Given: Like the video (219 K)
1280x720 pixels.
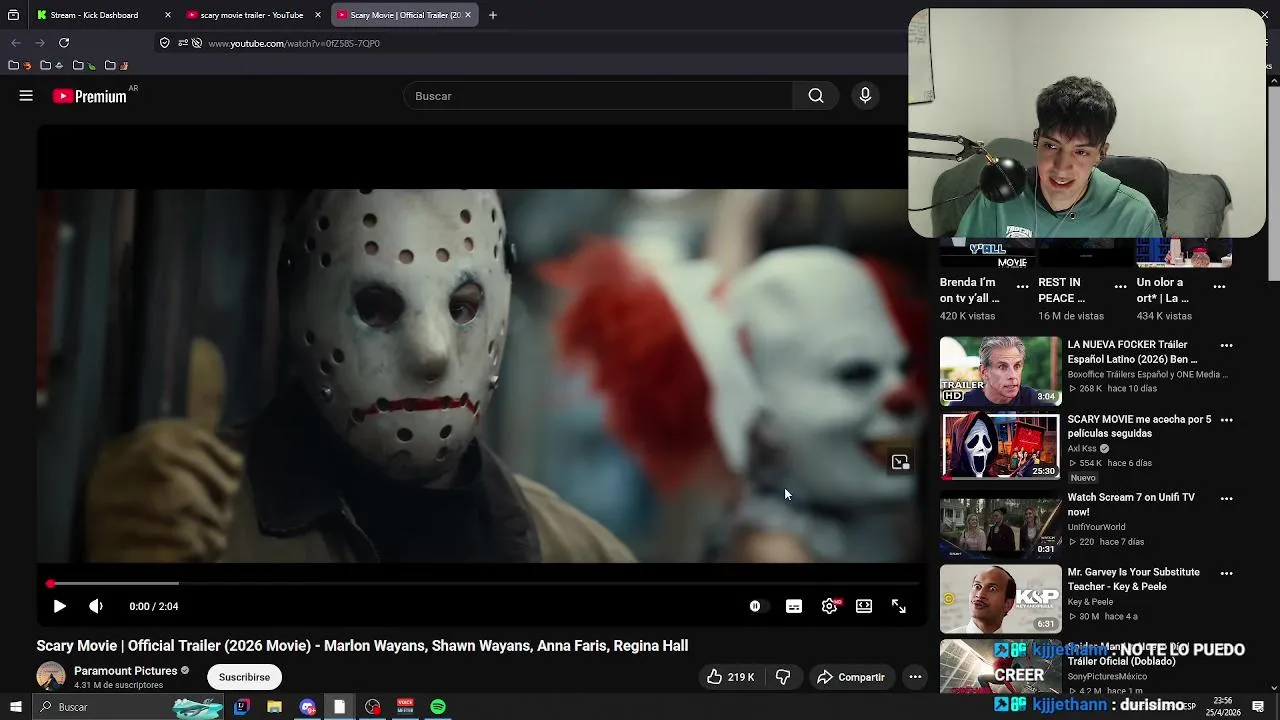Looking at the screenshot, I should click(x=731, y=677).
